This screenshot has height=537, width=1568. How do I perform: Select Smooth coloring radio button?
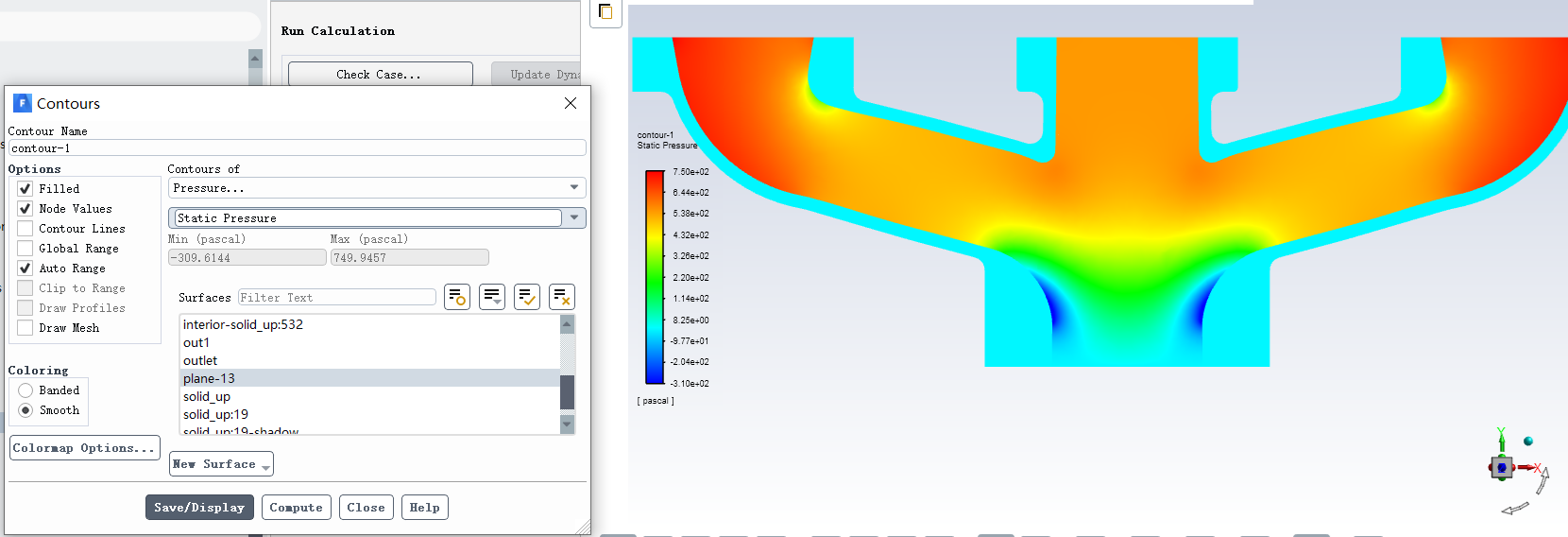[26, 410]
